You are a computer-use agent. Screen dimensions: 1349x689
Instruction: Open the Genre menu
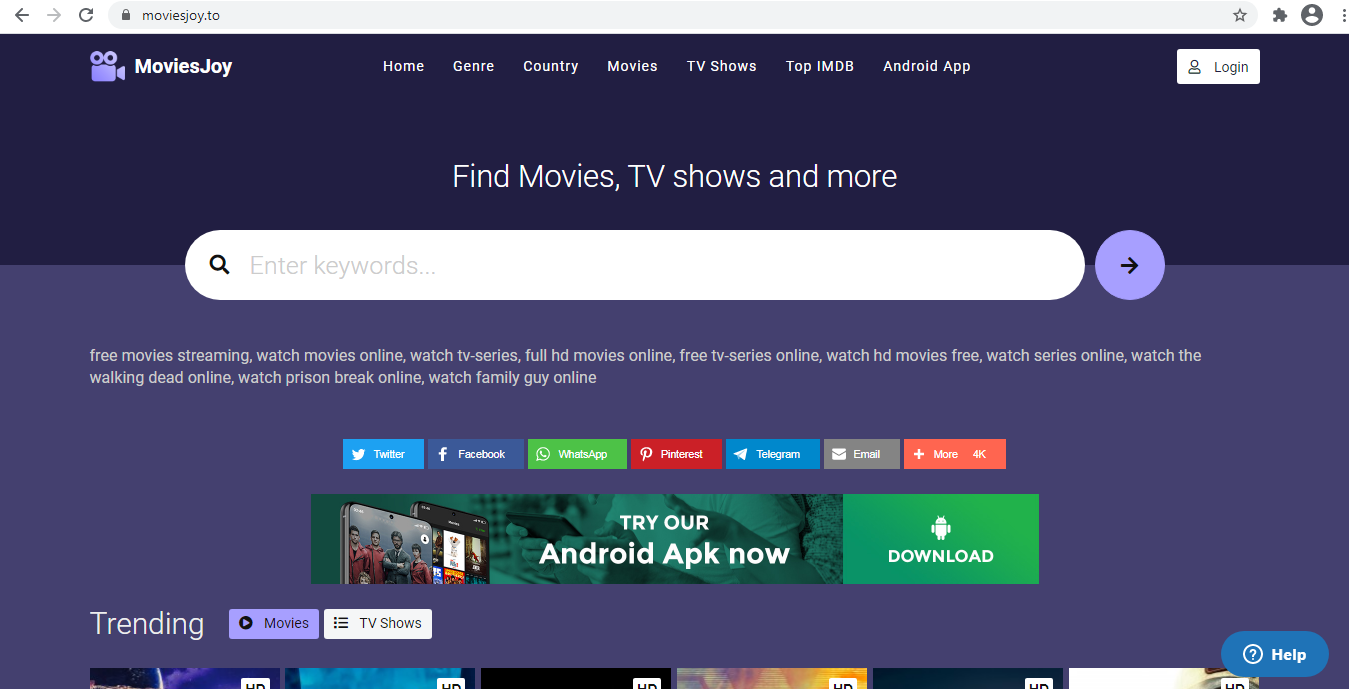(x=474, y=66)
